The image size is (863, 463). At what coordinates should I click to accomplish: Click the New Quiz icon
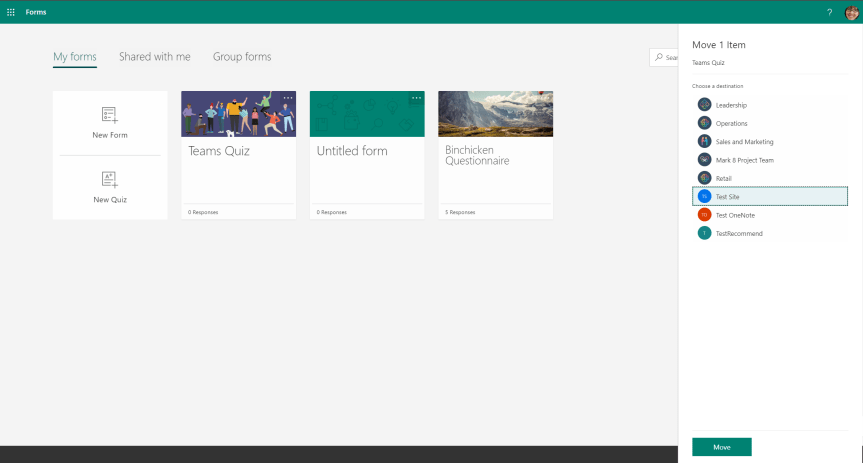click(x=110, y=180)
